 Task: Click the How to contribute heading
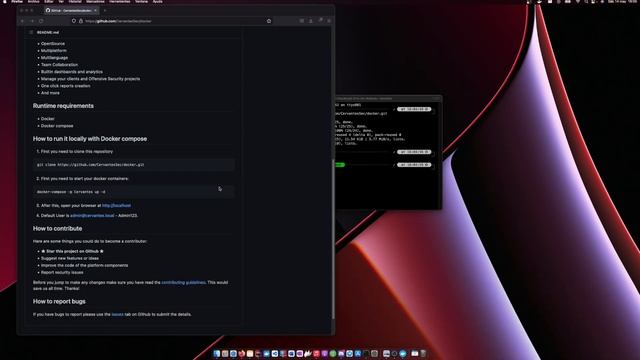pyautogui.click(x=58, y=229)
